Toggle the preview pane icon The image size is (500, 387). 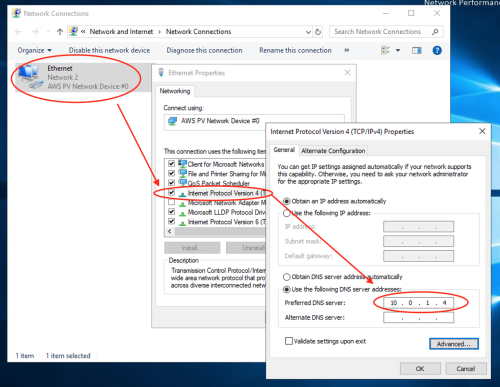pyautogui.click(x=417, y=50)
